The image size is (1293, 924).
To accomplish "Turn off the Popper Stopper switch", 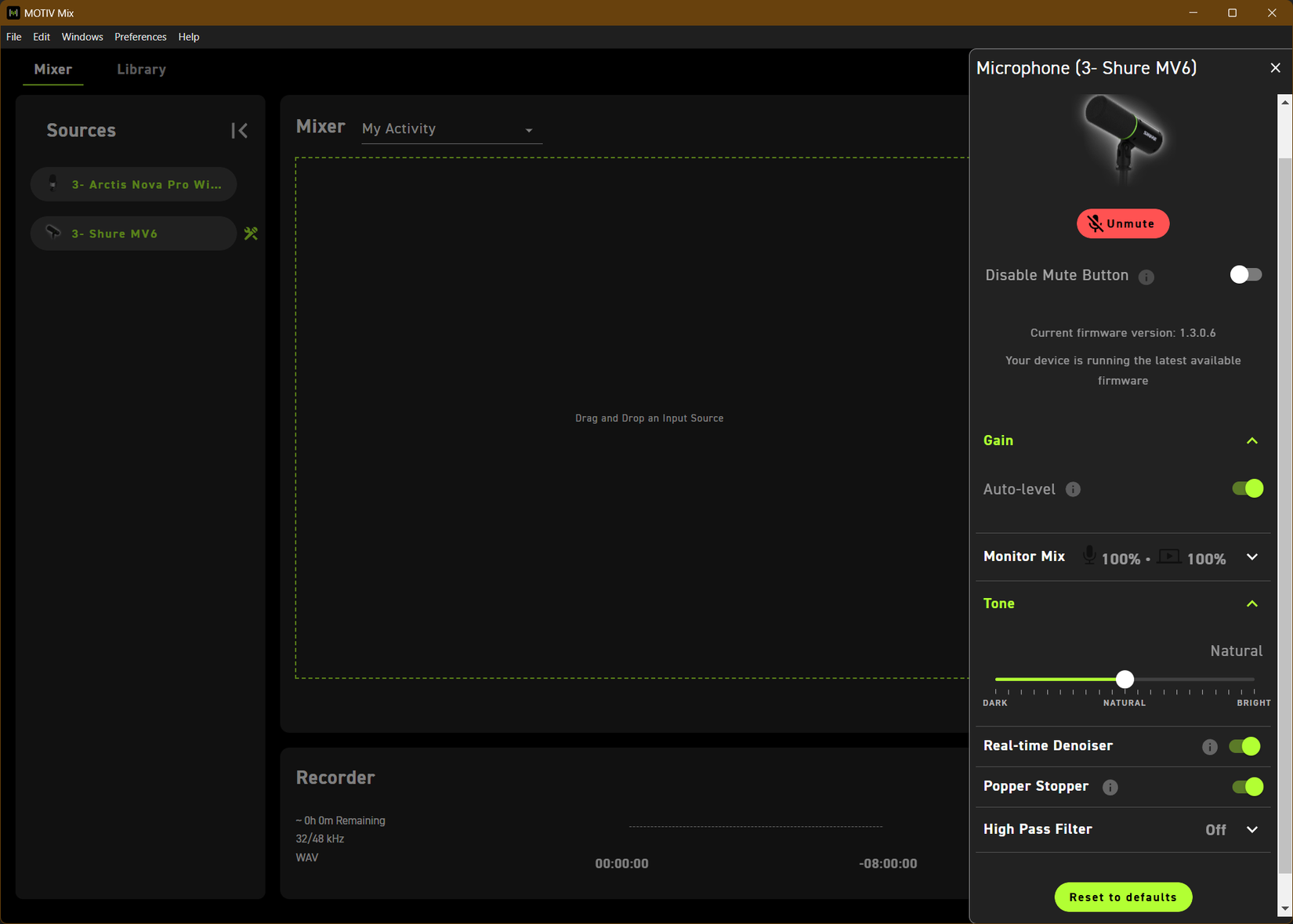I will (x=1247, y=786).
